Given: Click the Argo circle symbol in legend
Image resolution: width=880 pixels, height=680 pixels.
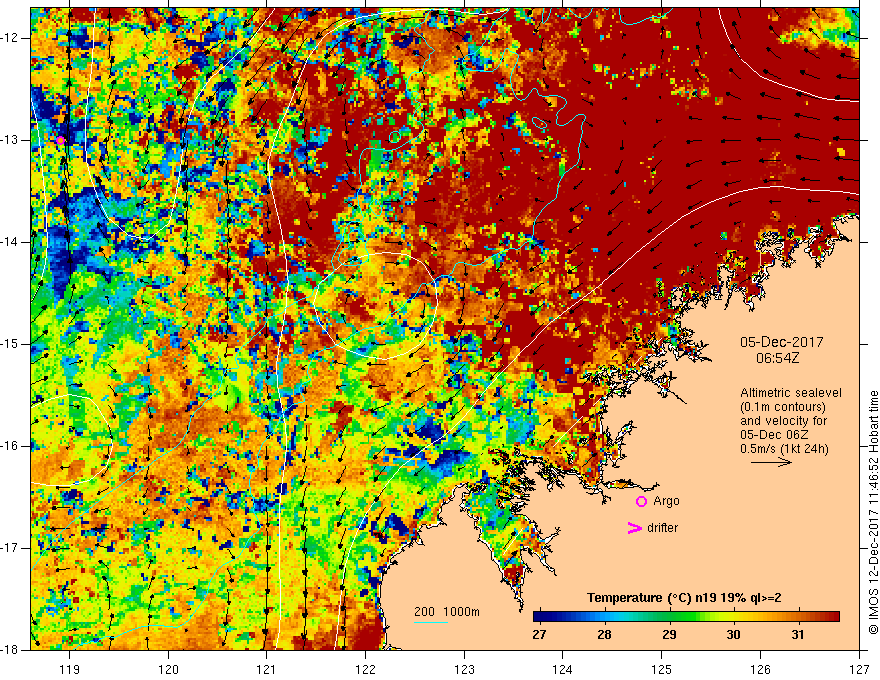Looking at the screenshot, I should (641, 501).
